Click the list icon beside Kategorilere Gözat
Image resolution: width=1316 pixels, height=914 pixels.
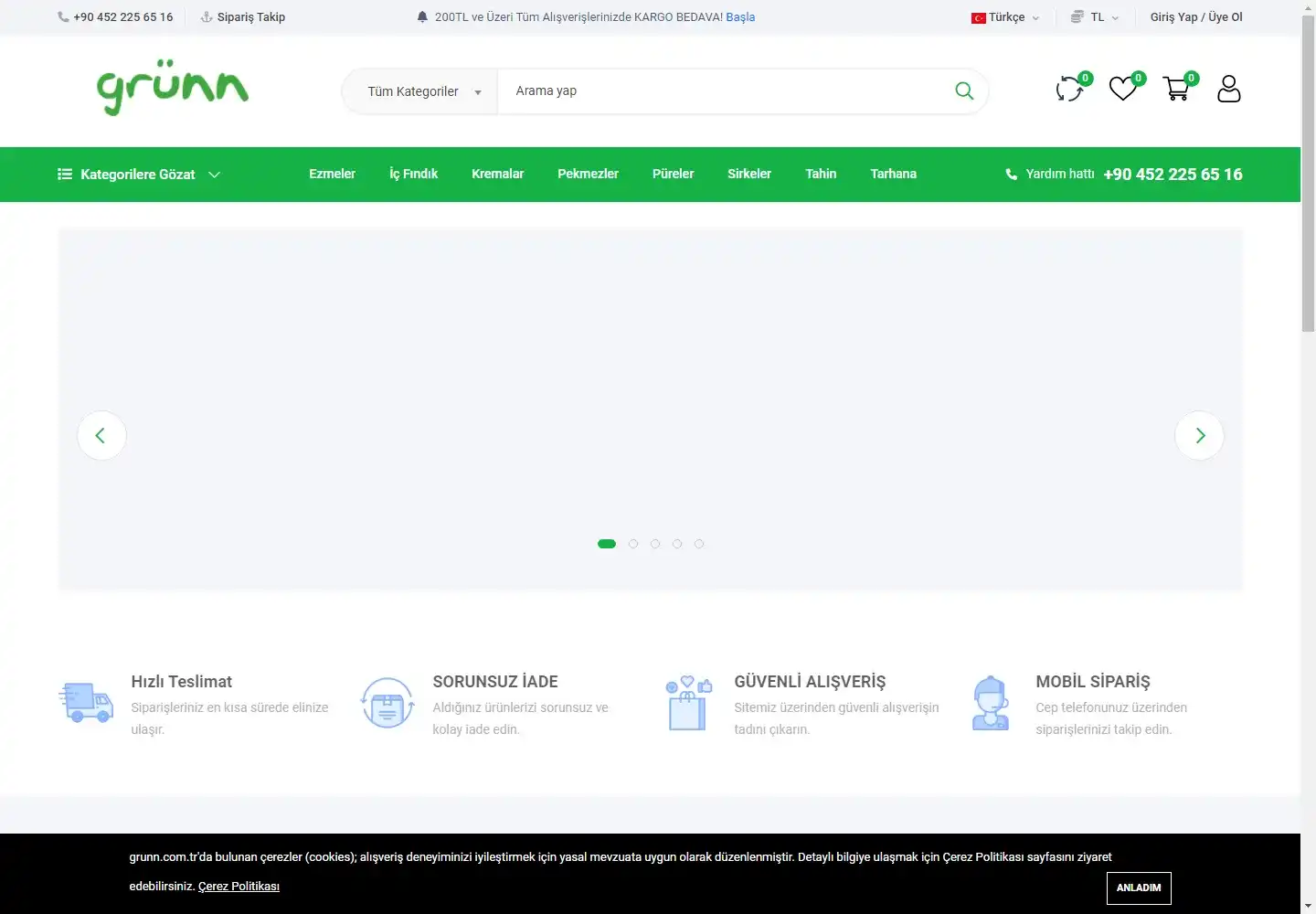65,174
